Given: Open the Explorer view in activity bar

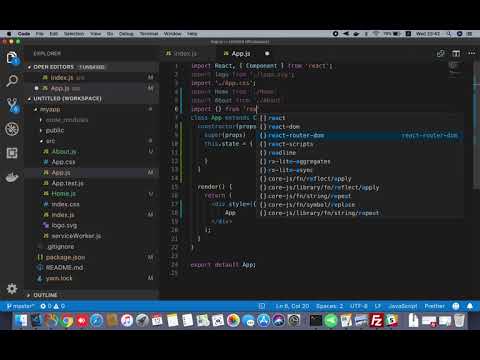Looking at the screenshot, I should (x=12, y=58).
